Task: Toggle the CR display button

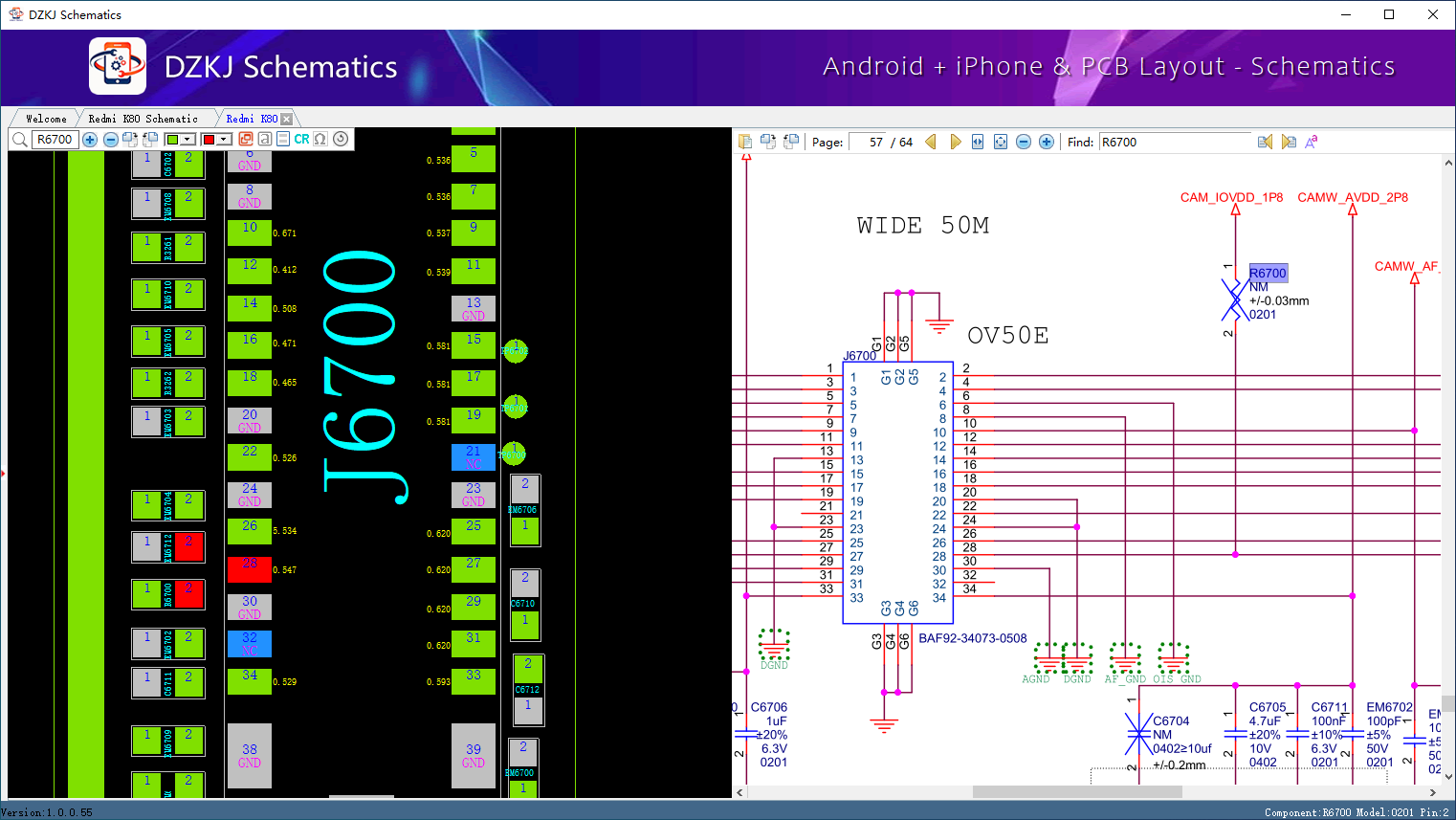Action: coord(301,139)
